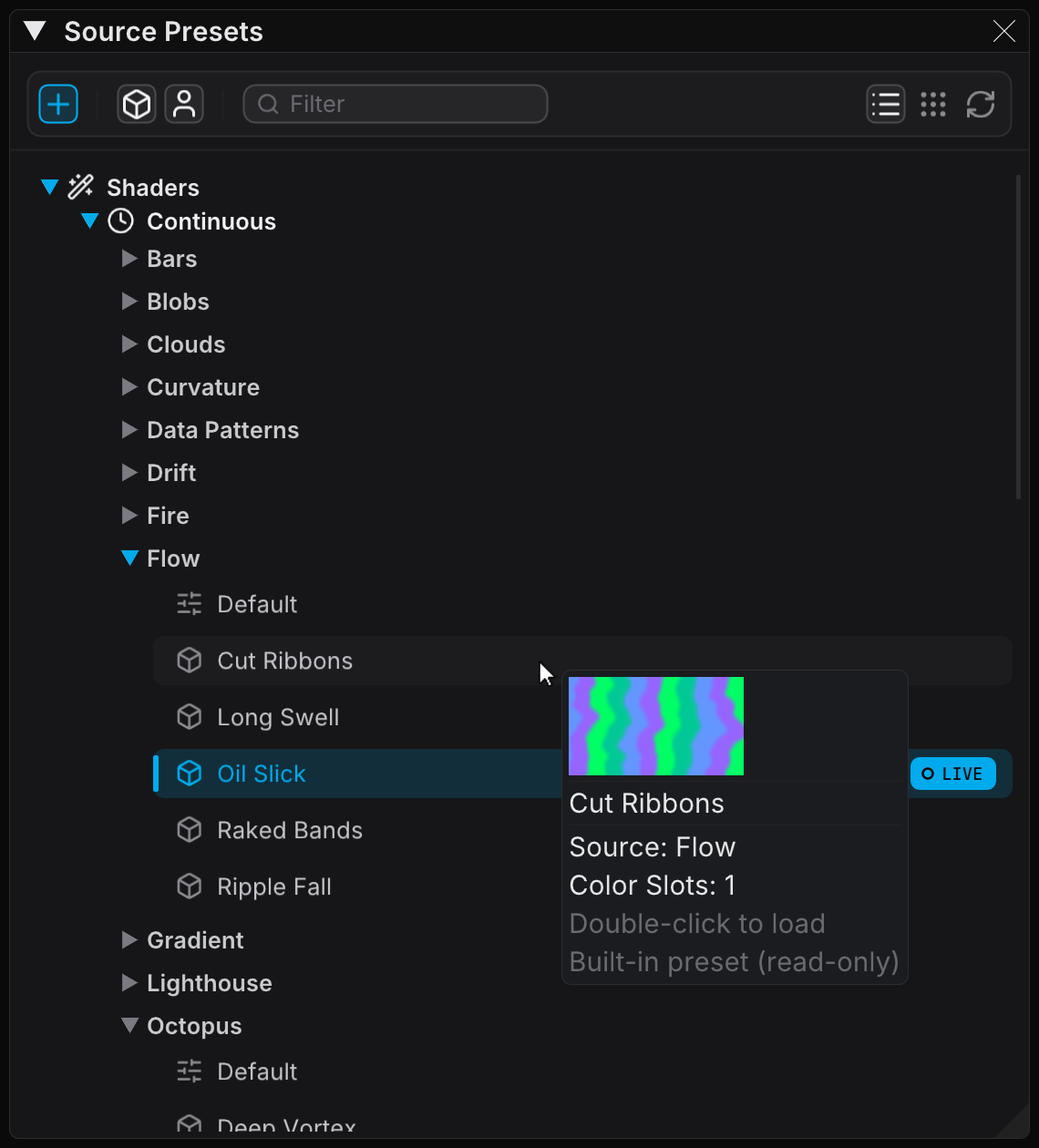
Task: Expand the Bars group
Action: (129, 259)
